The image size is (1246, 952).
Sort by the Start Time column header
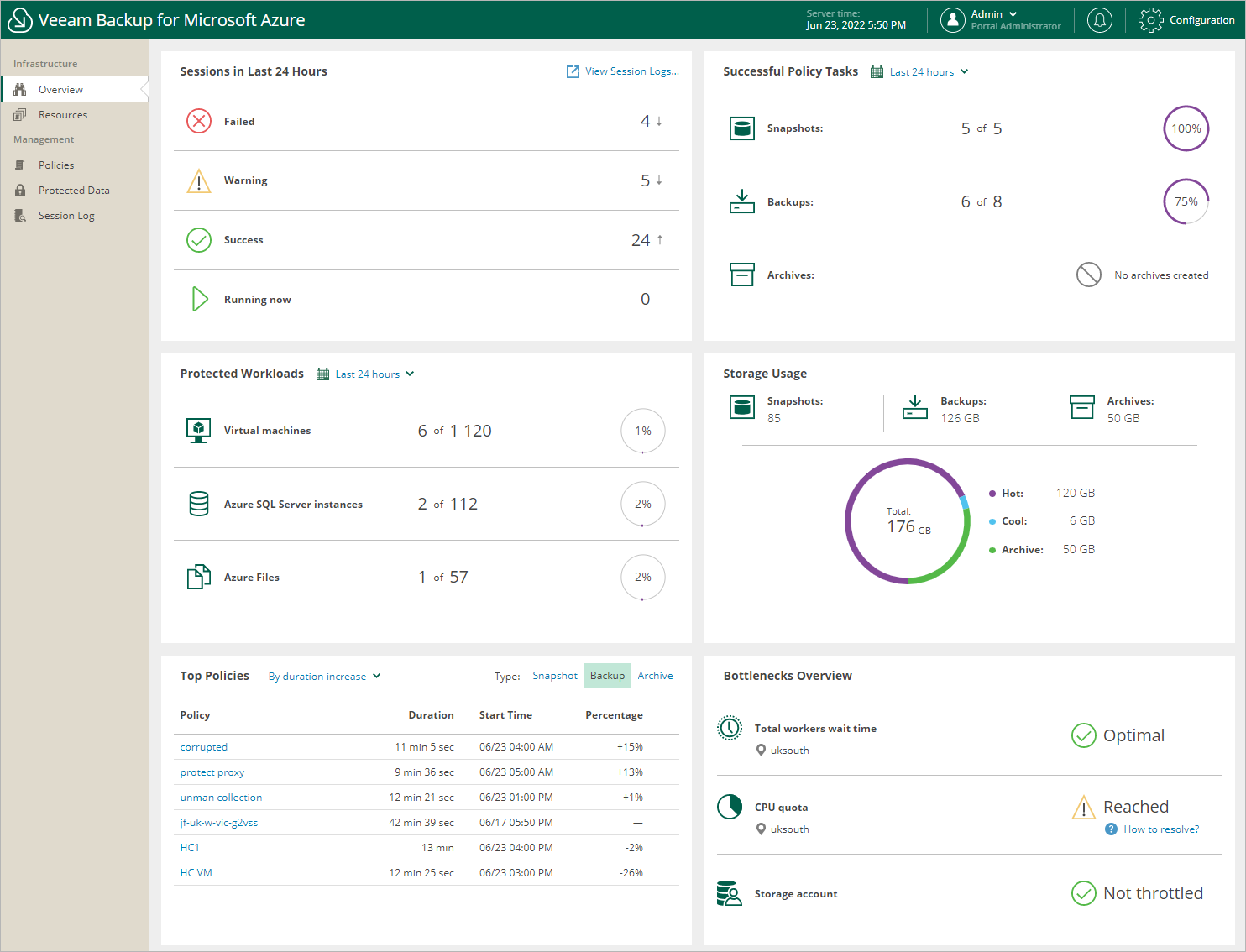[505, 715]
